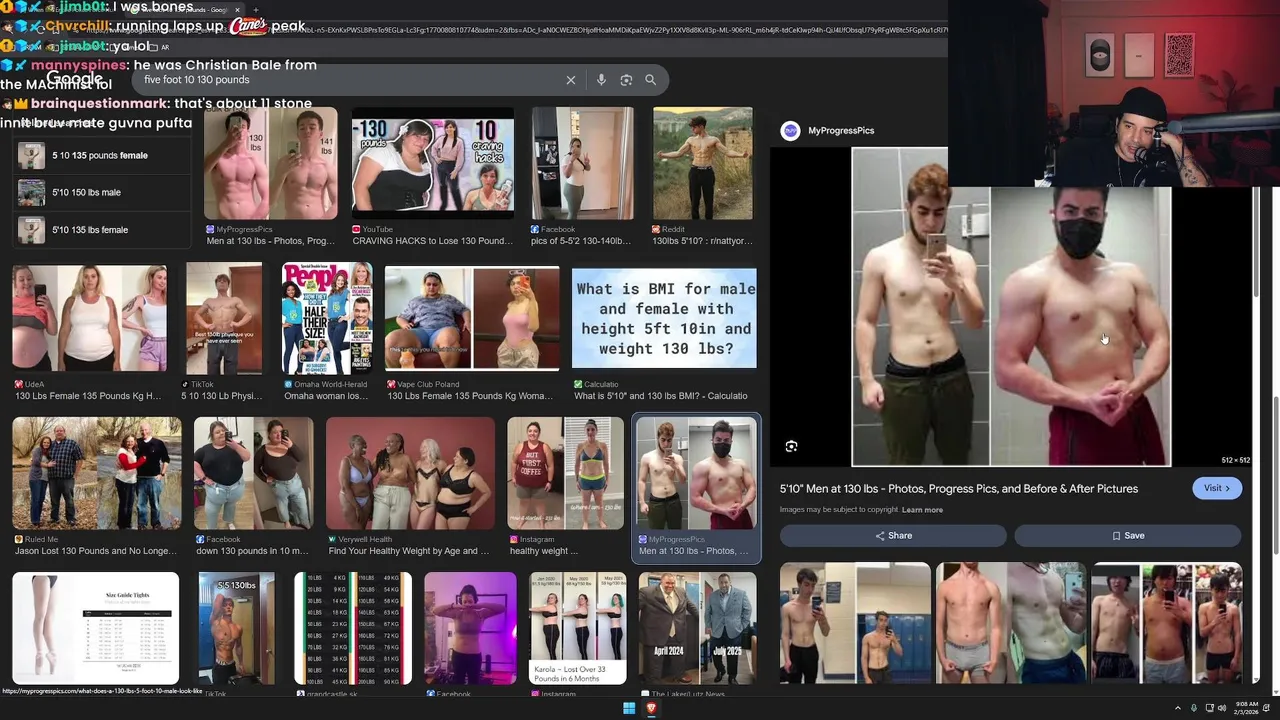Click the caption Find Your Healthy Weight by Age
The image size is (1280, 720).
pos(409,551)
